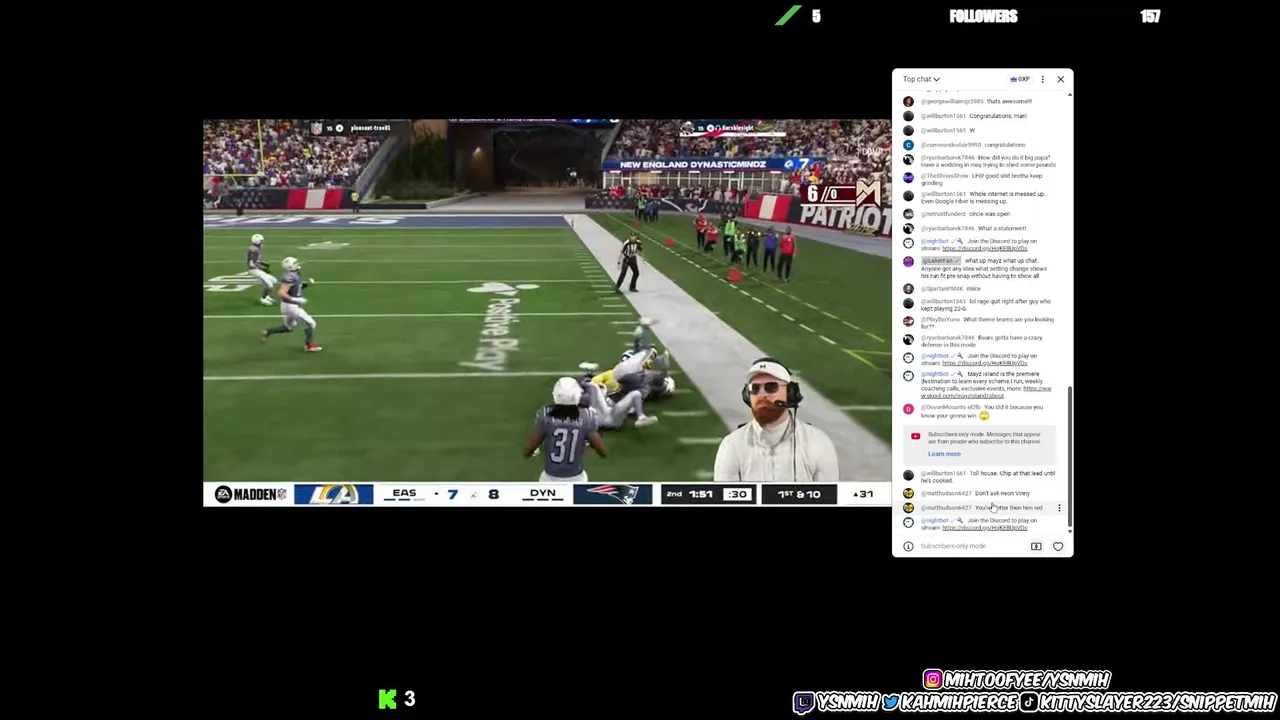
Task: Click the Rams logo on the scorebar
Action: coord(333,494)
